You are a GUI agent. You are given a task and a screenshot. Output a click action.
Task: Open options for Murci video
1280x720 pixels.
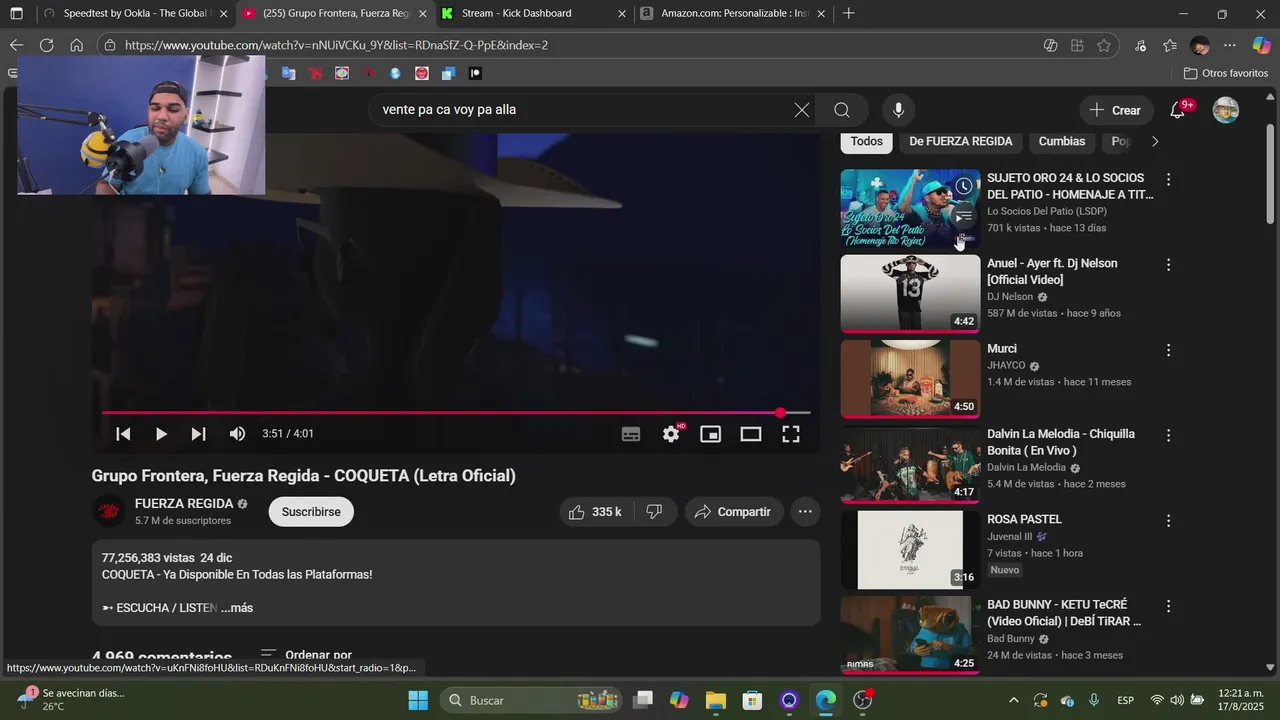(x=1168, y=351)
